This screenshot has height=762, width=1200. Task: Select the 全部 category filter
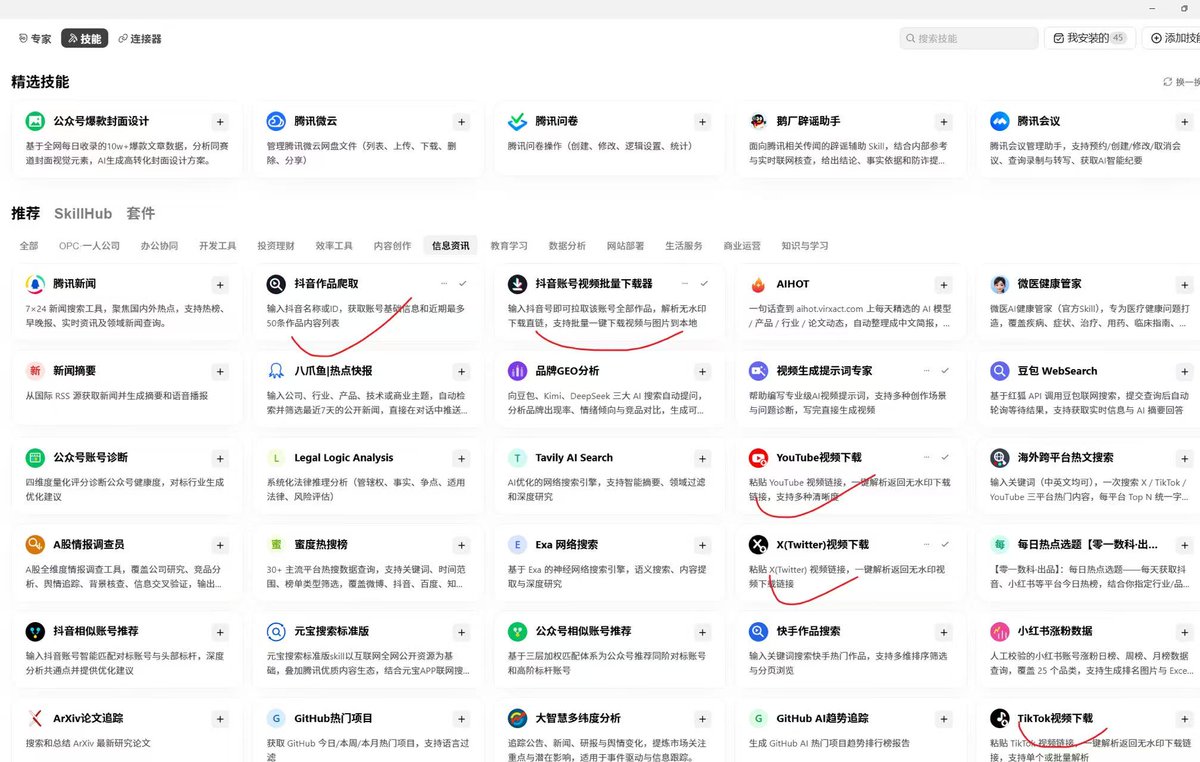click(29, 245)
